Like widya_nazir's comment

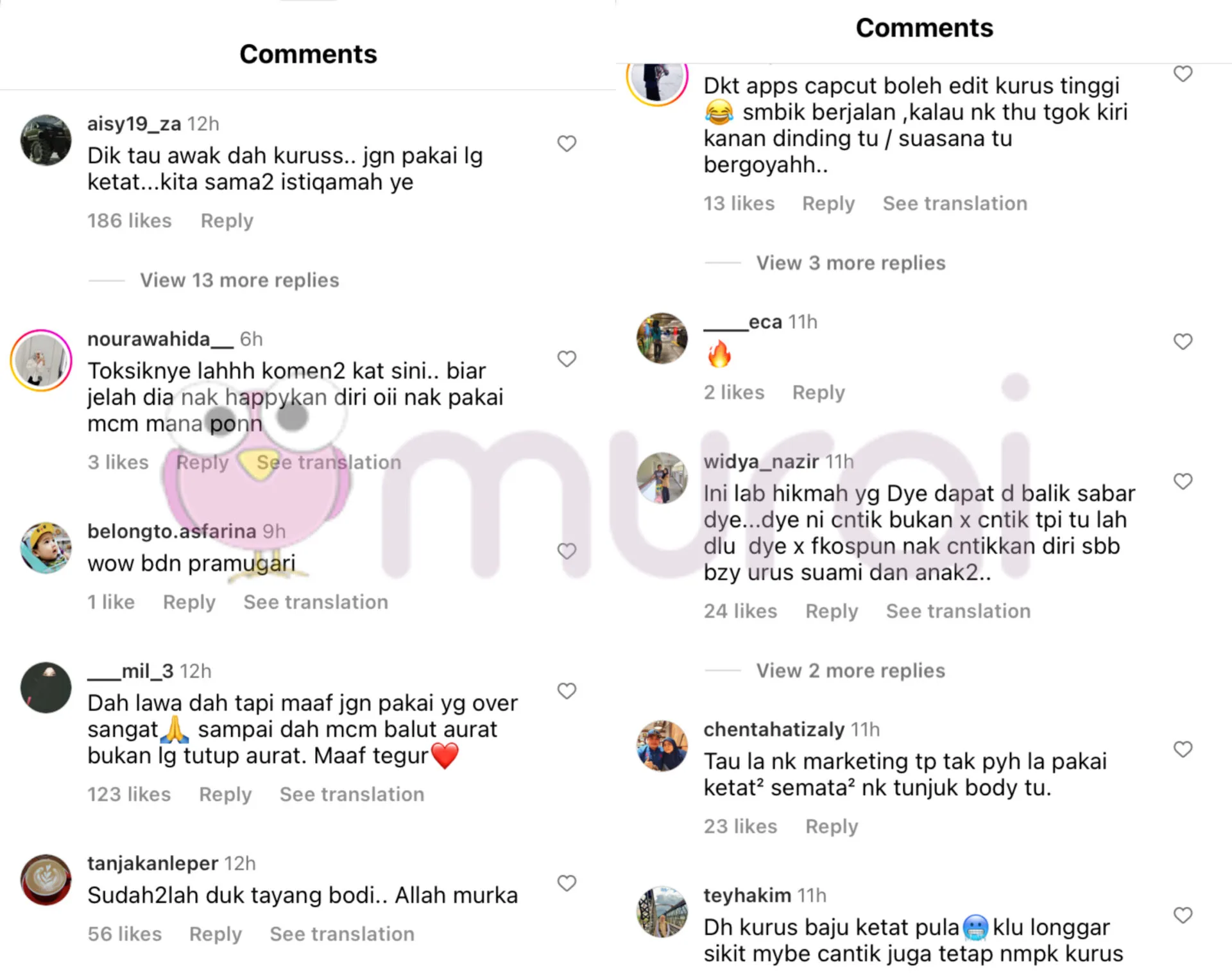pos(1183,481)
